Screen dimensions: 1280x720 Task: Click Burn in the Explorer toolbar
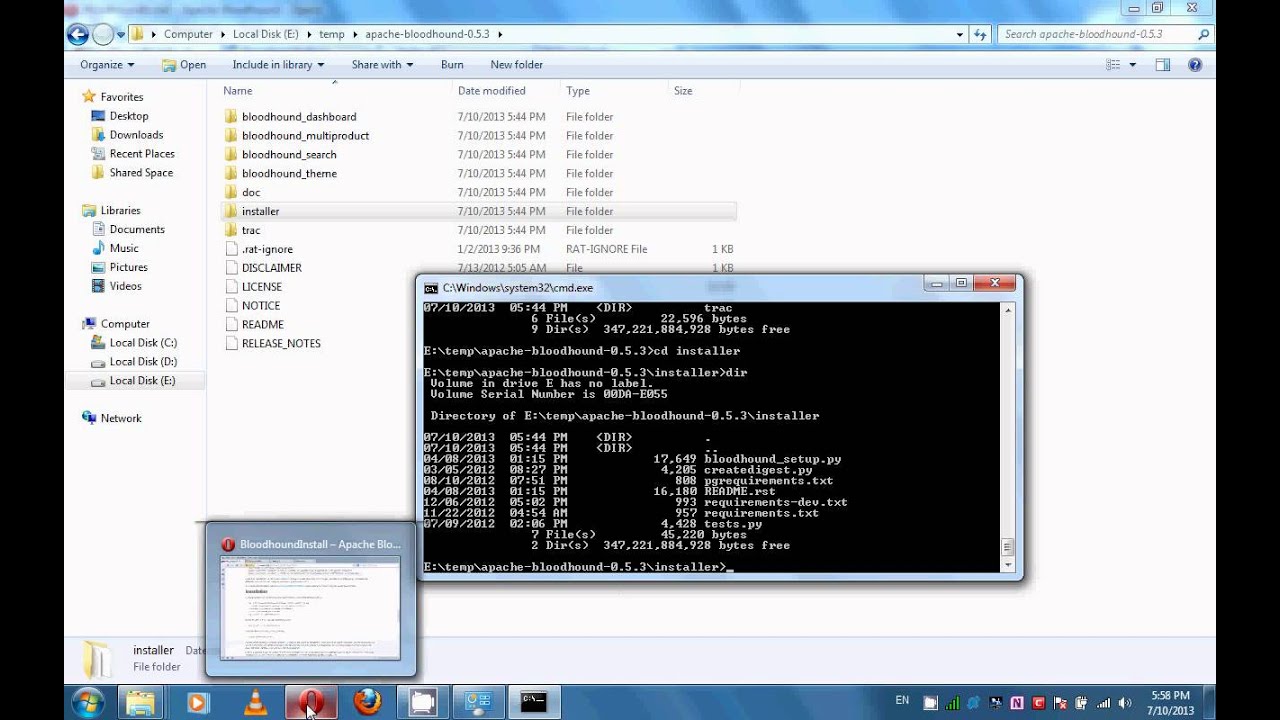pos(452,65)
